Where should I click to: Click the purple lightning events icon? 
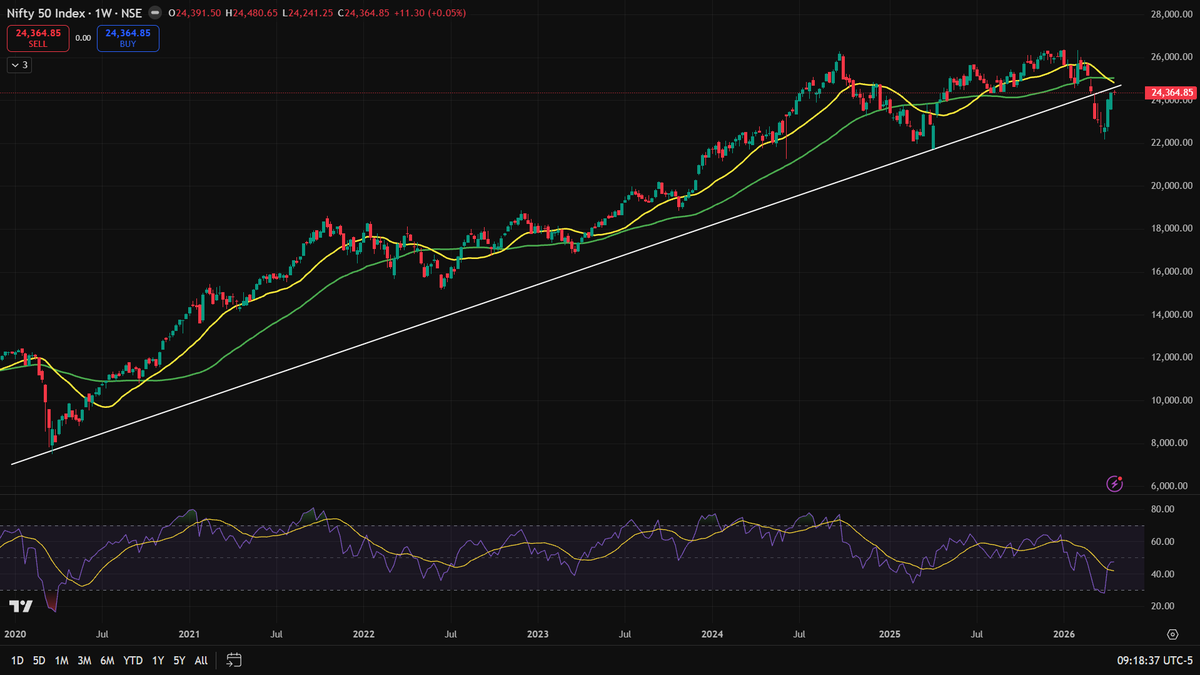1116,483
